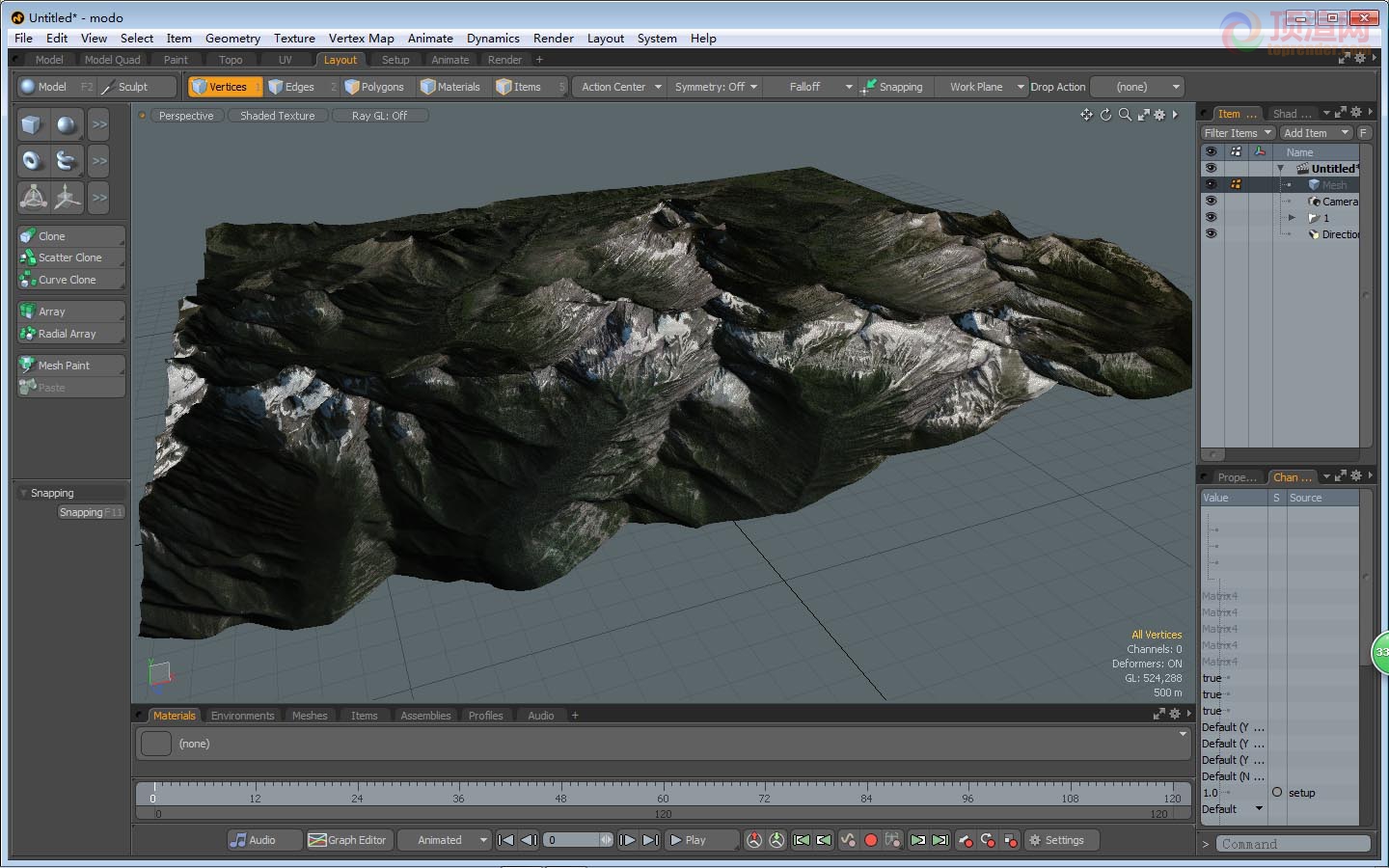Switch to Polygons selection mode
Viewport: 1389px width, 868px height.
point(376,87)
